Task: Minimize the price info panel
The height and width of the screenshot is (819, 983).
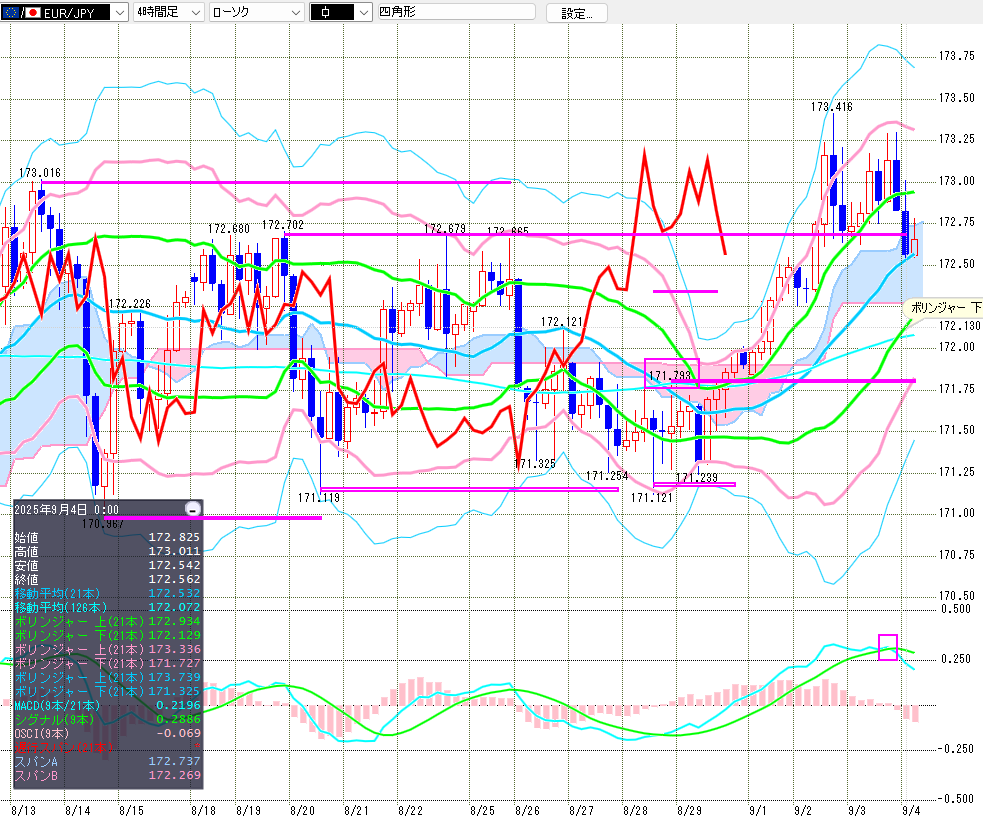Action: pyautogui.click(x=193, y=509)
